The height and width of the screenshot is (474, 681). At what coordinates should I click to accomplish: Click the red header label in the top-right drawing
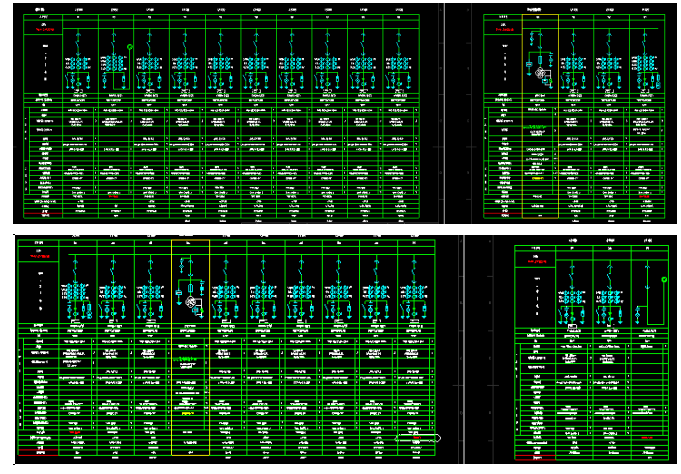coord(505,30)
